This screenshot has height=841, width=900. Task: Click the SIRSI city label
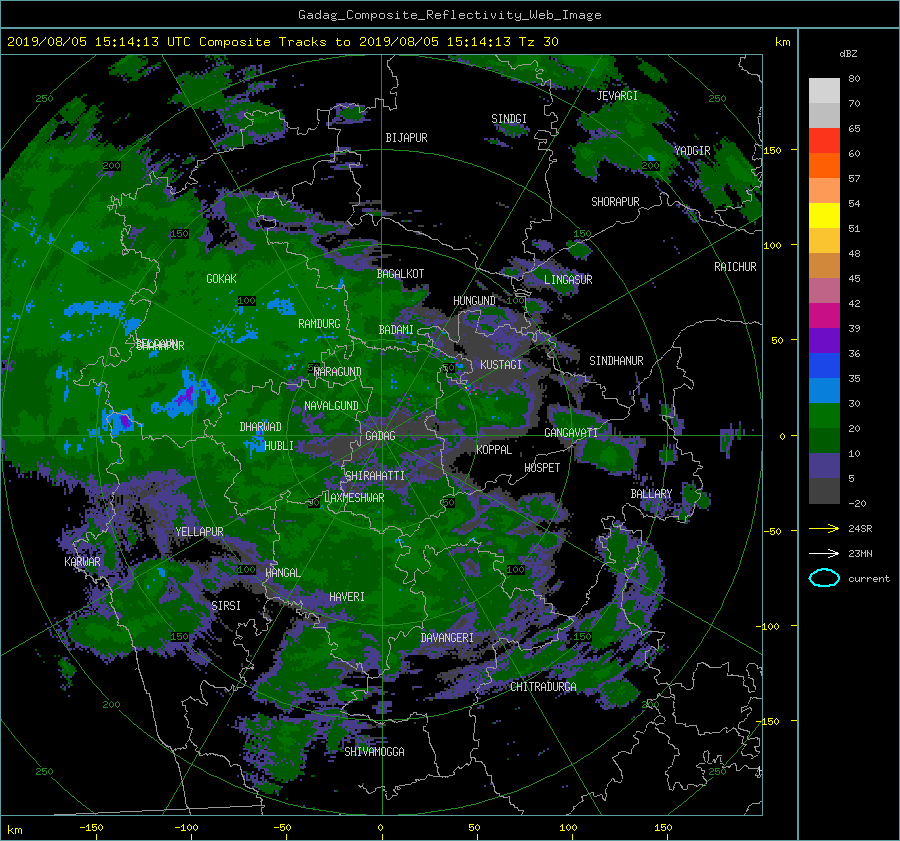[226, 606]
